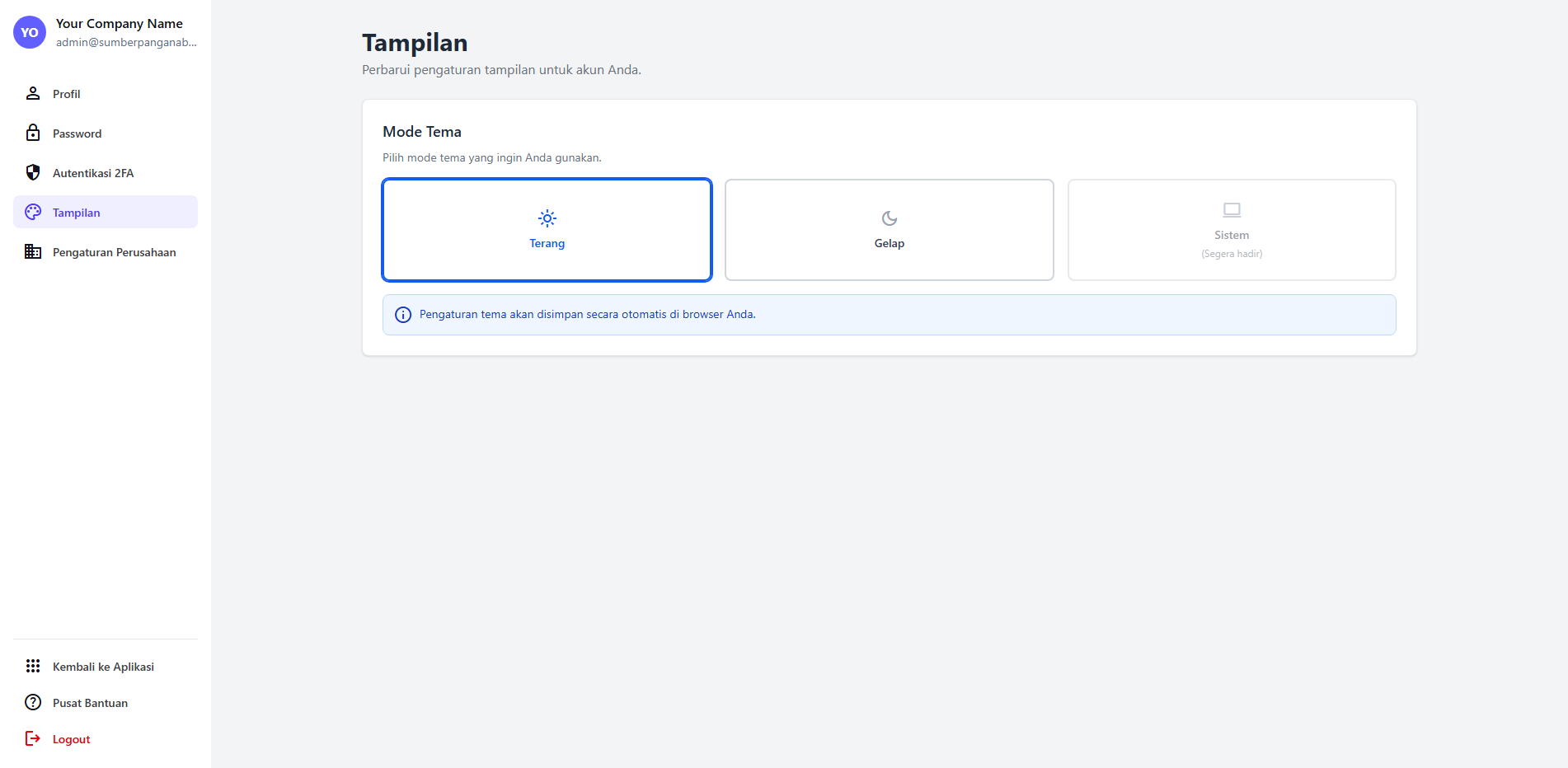Open Pusat Bantuan help link
The image size is (1568, 768).
90,703
